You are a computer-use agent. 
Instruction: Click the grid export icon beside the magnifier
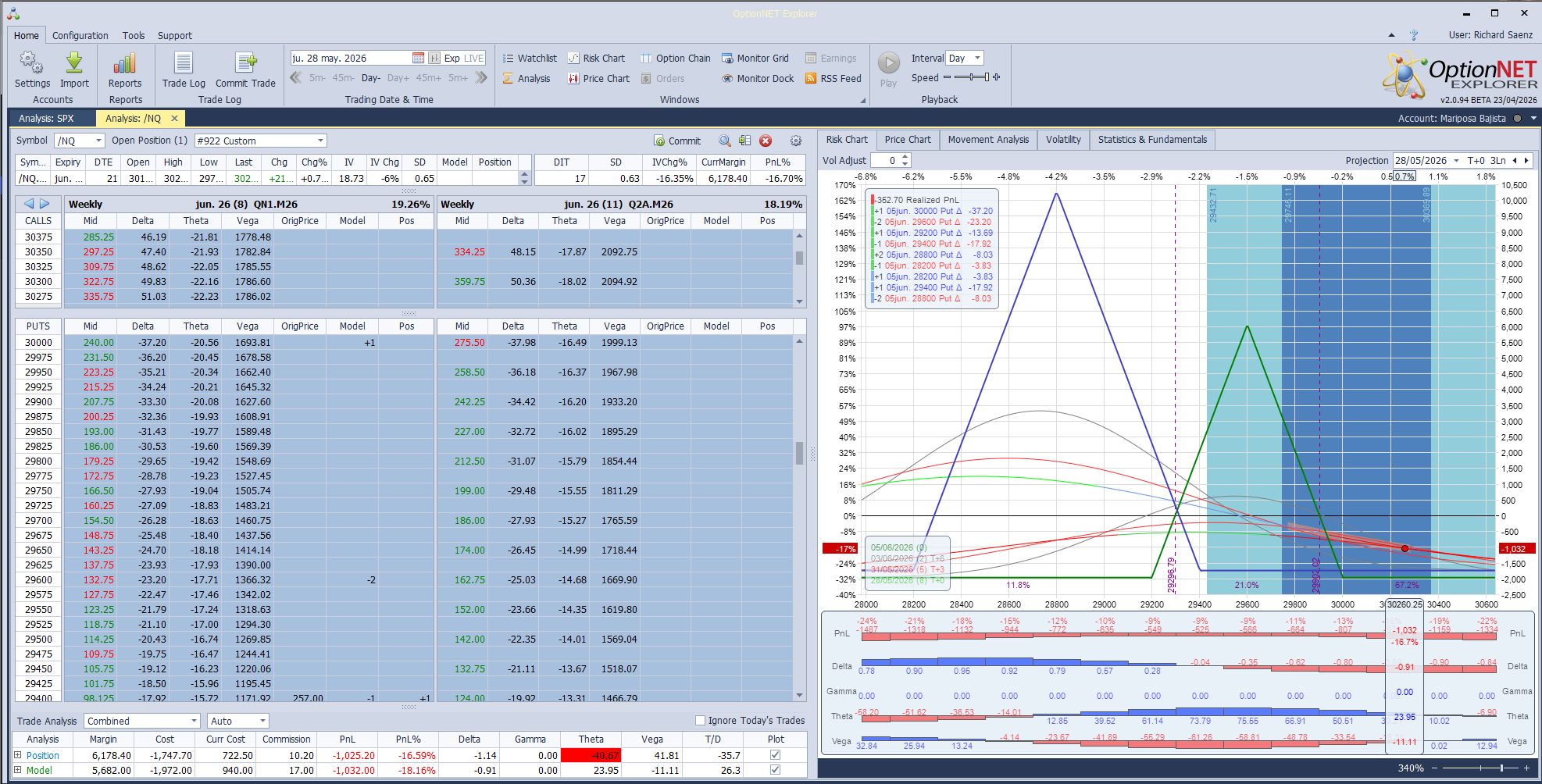745,141
